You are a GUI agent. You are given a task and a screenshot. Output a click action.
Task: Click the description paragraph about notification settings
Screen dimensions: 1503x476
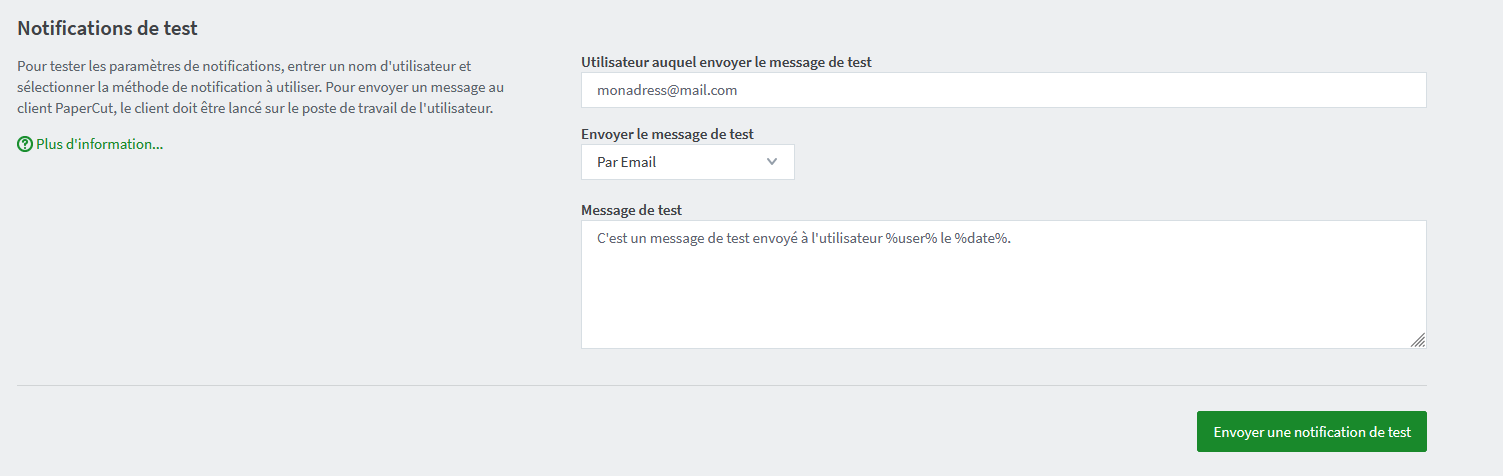(261, 87)
